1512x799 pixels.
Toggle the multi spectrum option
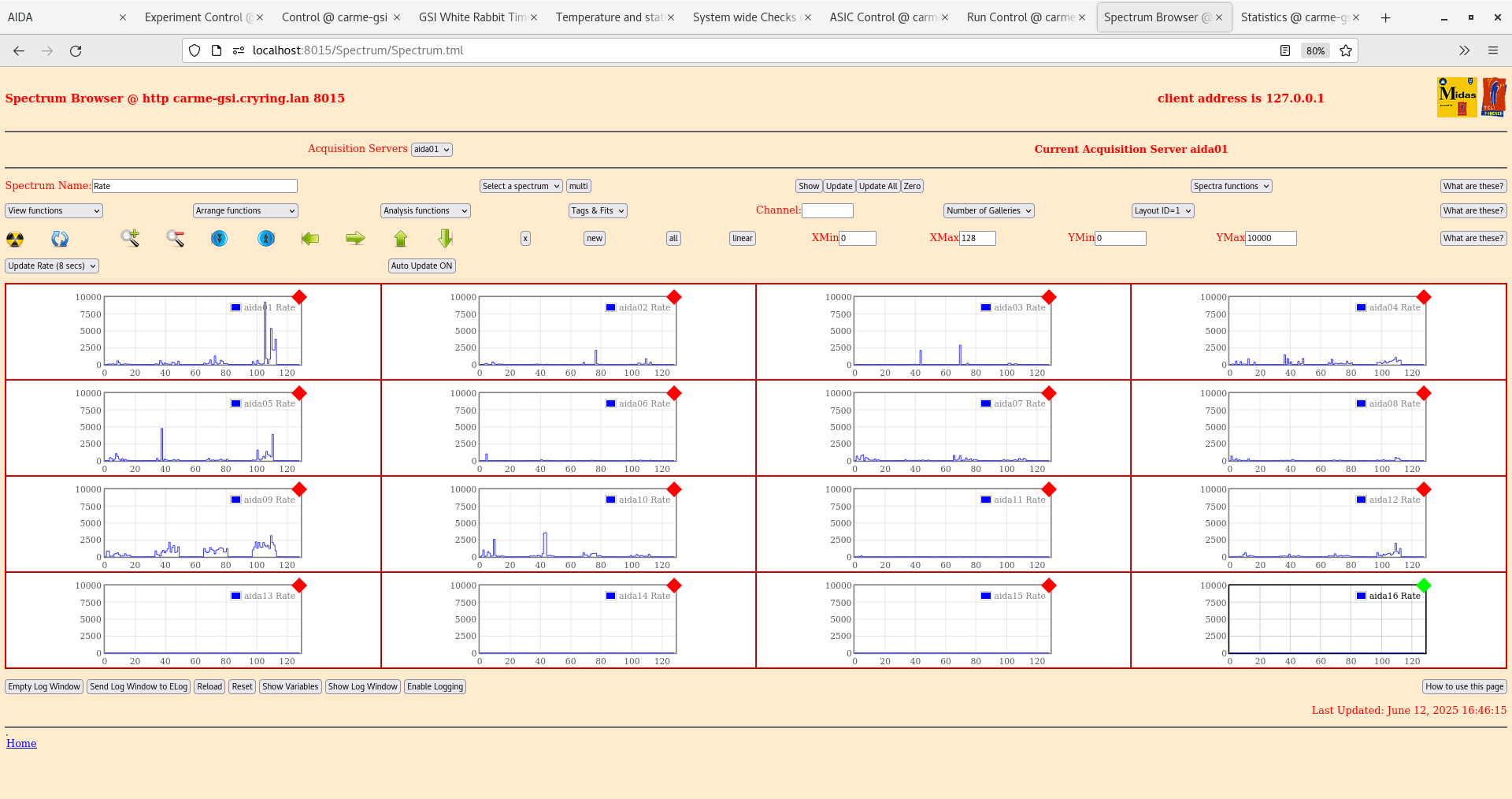click(578, 186)
